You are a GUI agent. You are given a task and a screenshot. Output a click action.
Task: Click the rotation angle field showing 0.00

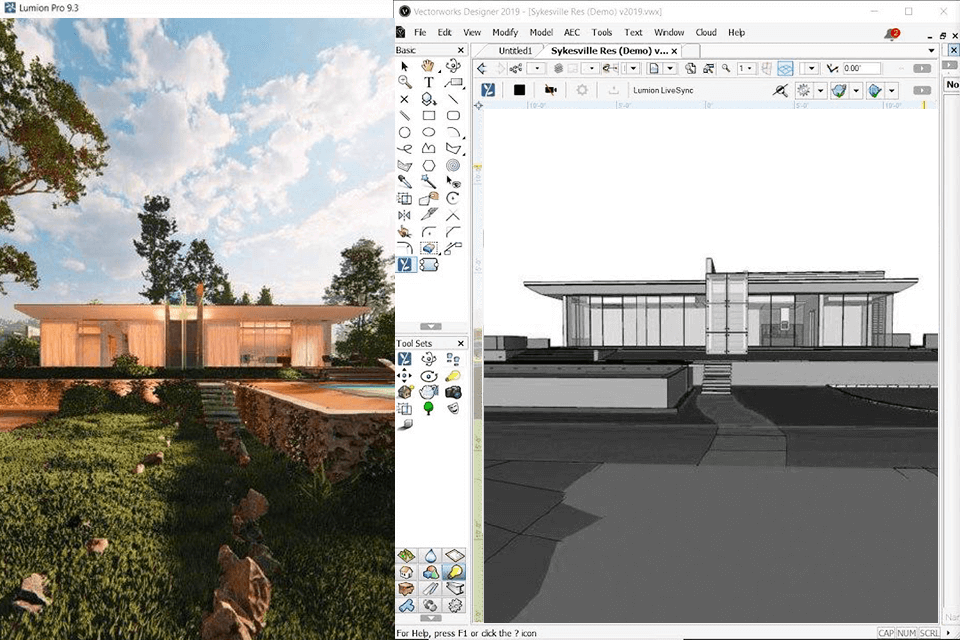click(861, 69)
